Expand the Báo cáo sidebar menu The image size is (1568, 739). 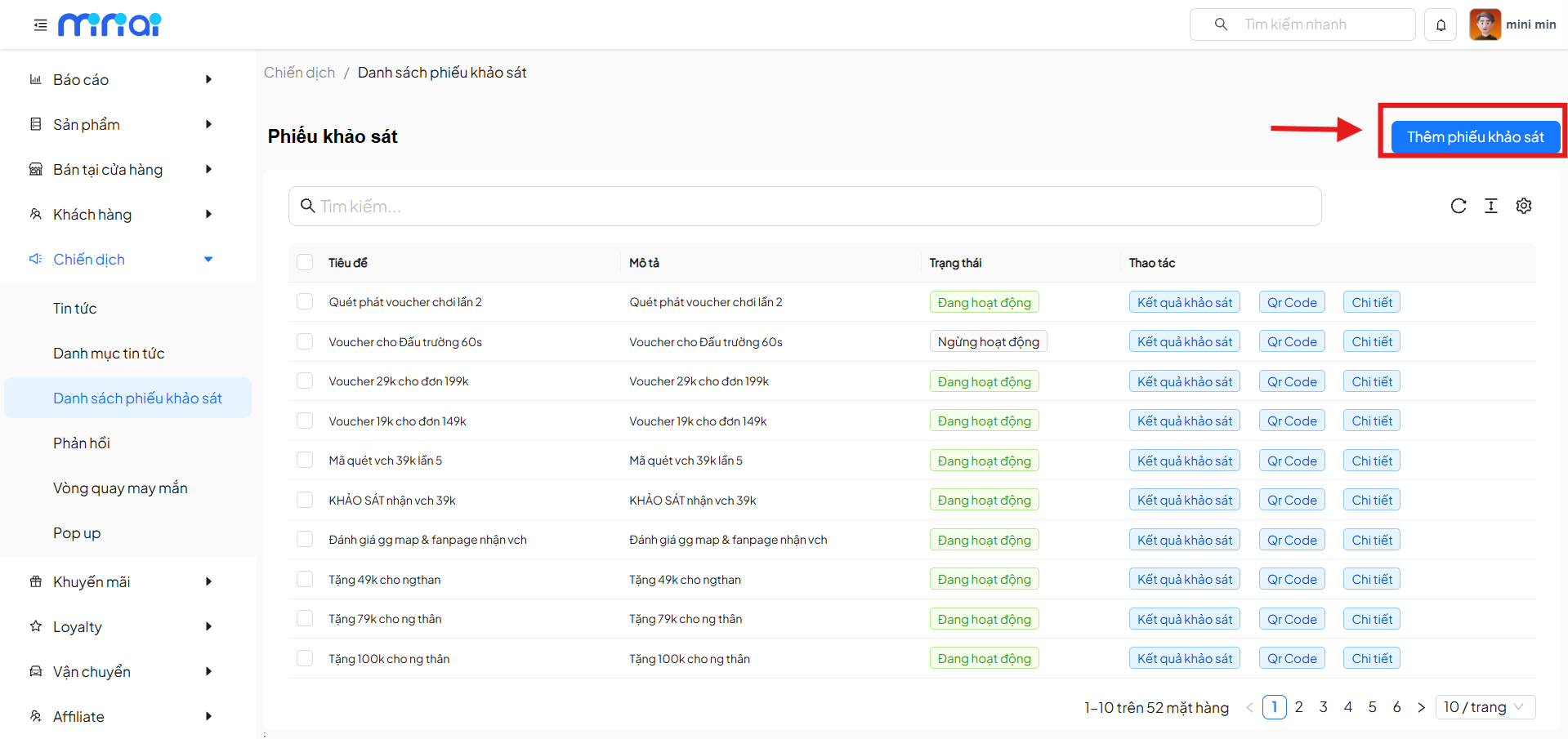(x=123, y=79)
